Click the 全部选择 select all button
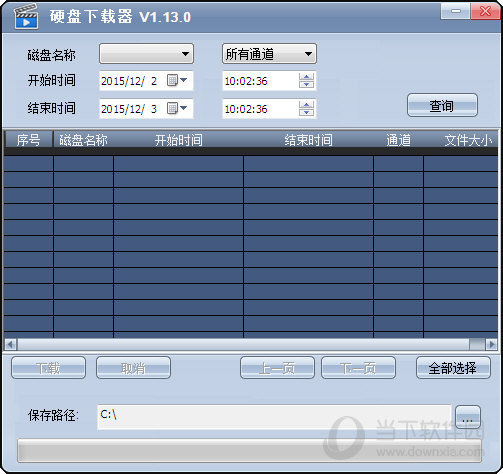Screen dimensions: 503x474 tap(453, 368)
